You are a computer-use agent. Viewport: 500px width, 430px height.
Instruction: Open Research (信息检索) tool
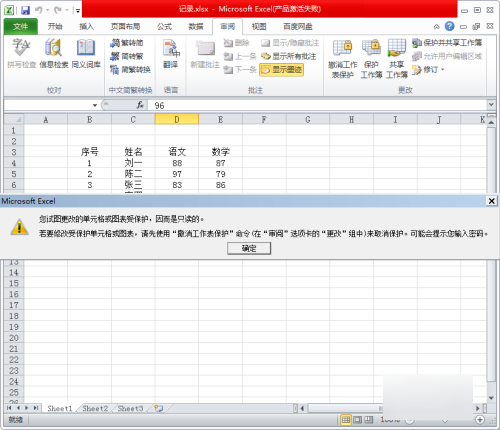(x=54, y=53)
